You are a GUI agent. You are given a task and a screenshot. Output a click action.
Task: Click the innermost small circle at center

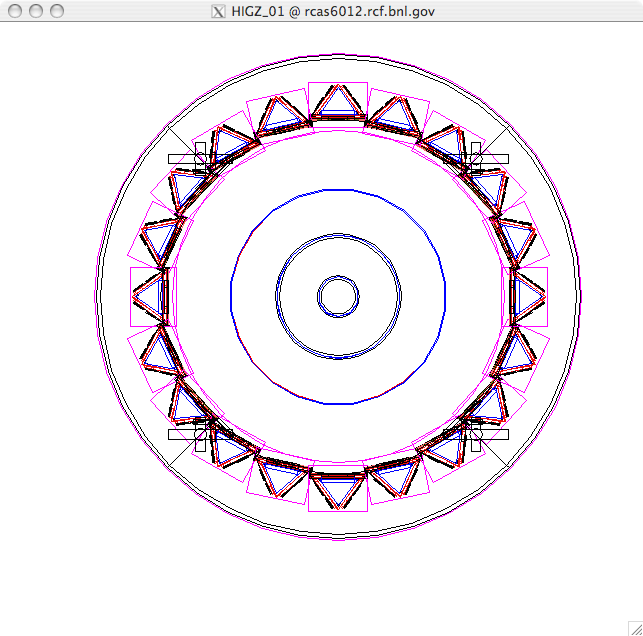point(338,296)
